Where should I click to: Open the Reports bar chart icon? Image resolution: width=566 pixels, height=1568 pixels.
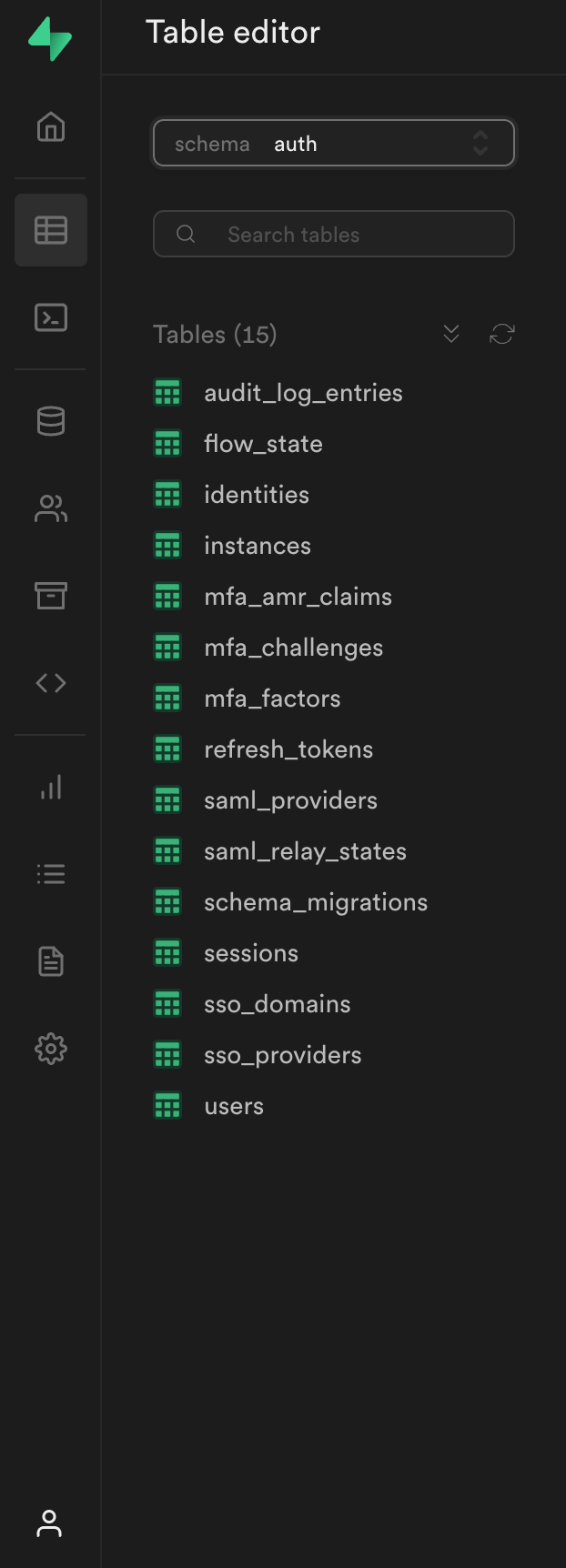tap(51, 787)
